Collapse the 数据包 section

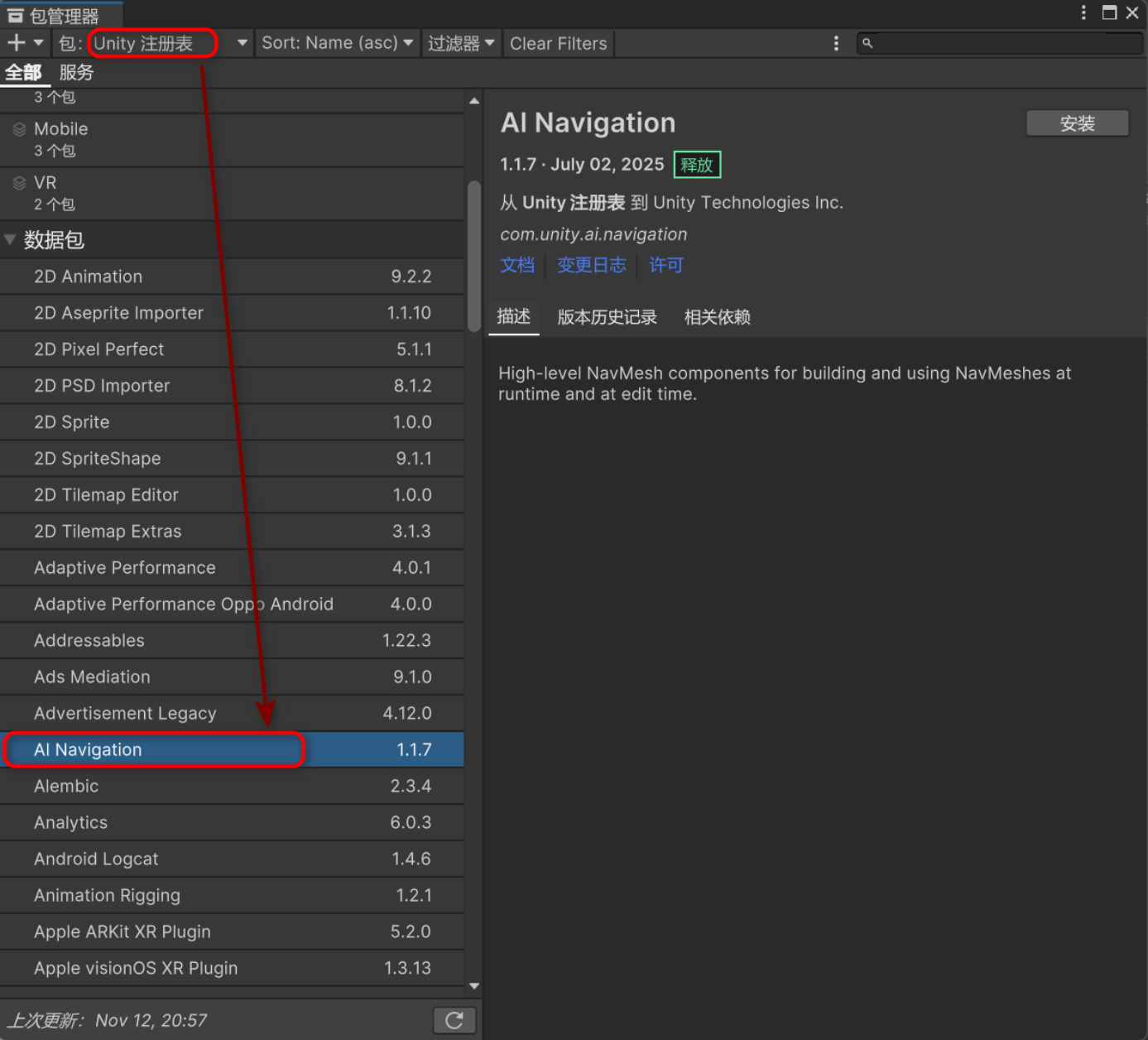point(10,240)
